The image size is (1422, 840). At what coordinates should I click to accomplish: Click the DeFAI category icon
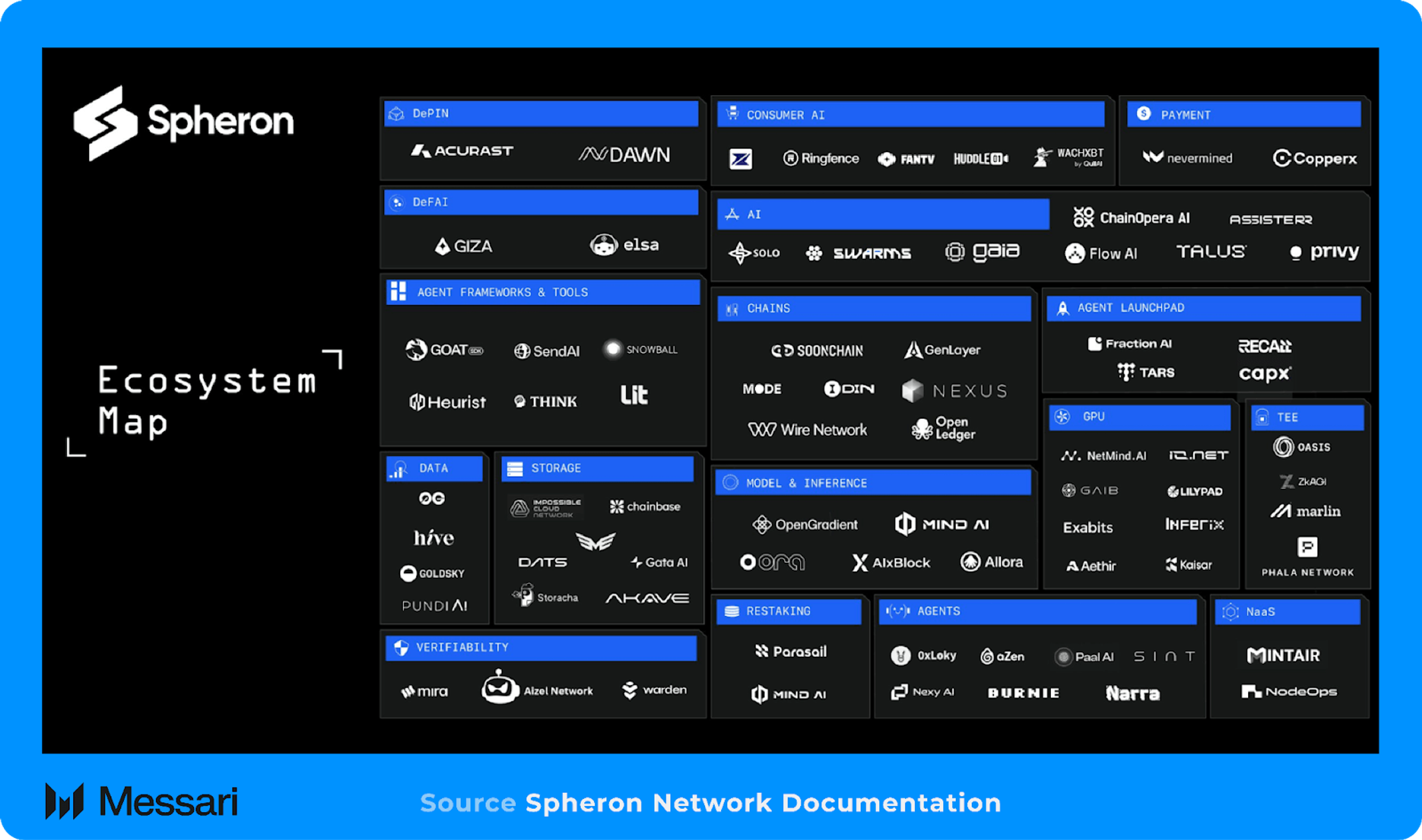tap(397, 202)
